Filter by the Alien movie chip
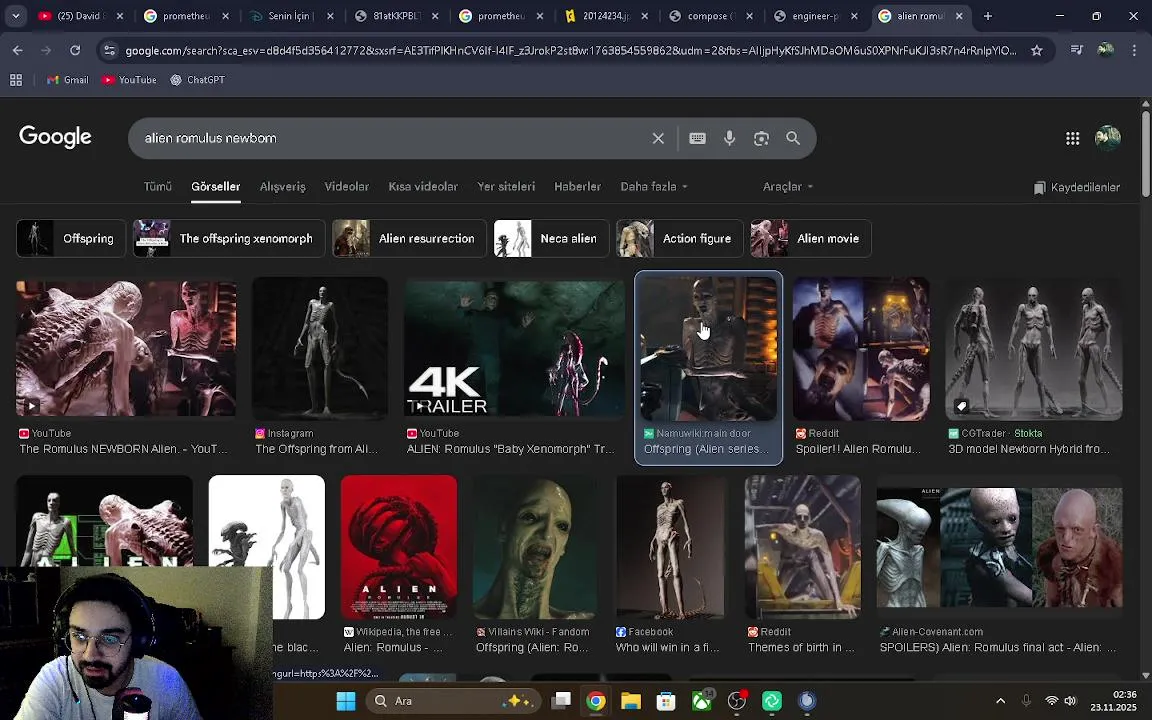 pyautogui.click(x=810, y=238)
